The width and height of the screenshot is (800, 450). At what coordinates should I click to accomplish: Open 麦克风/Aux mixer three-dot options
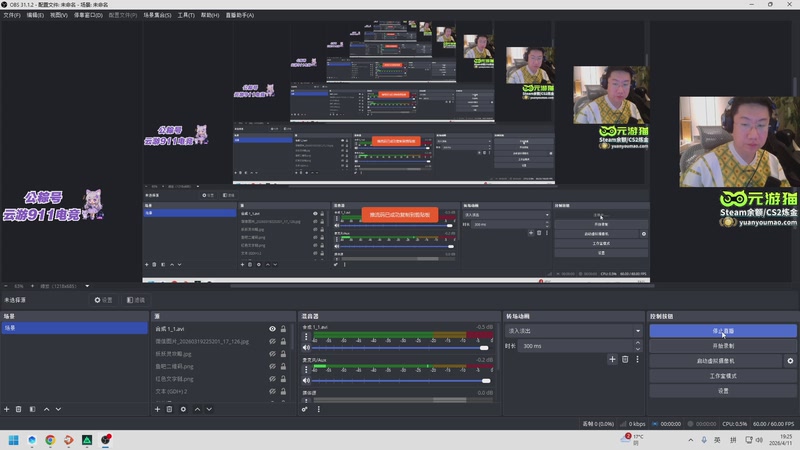pos(306,369)
